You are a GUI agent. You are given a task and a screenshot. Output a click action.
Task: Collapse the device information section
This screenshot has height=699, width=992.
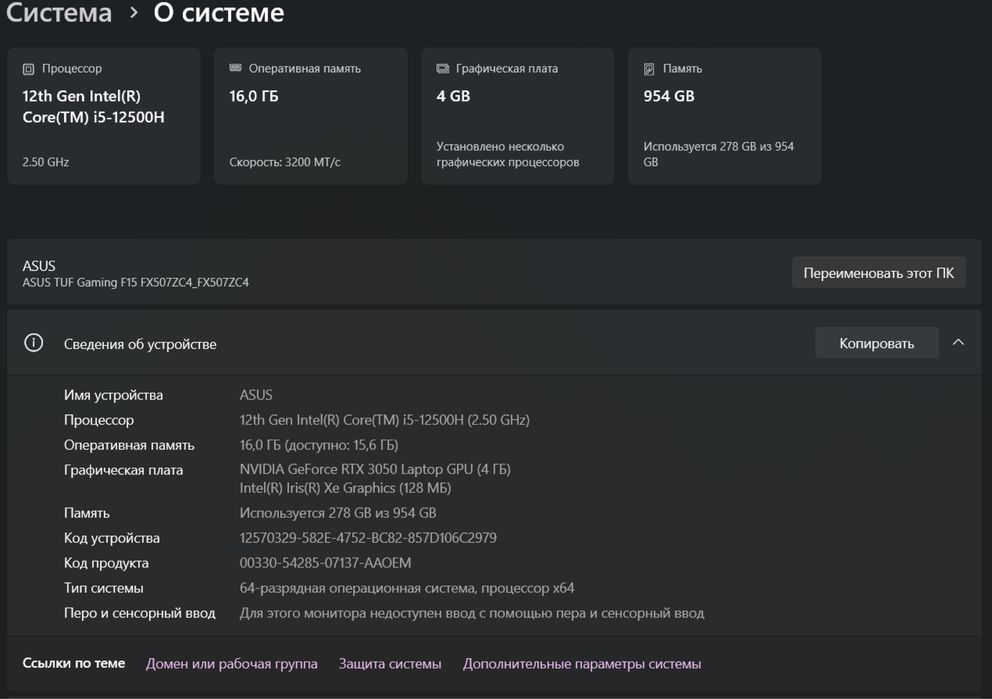tap(958, 342)
